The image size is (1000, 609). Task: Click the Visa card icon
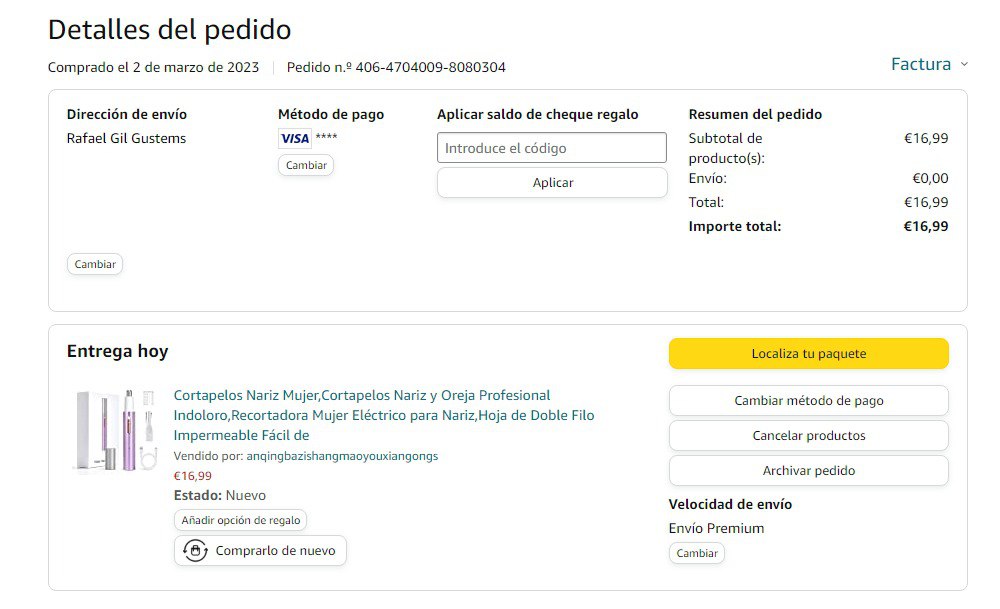[x=294, y=139]
